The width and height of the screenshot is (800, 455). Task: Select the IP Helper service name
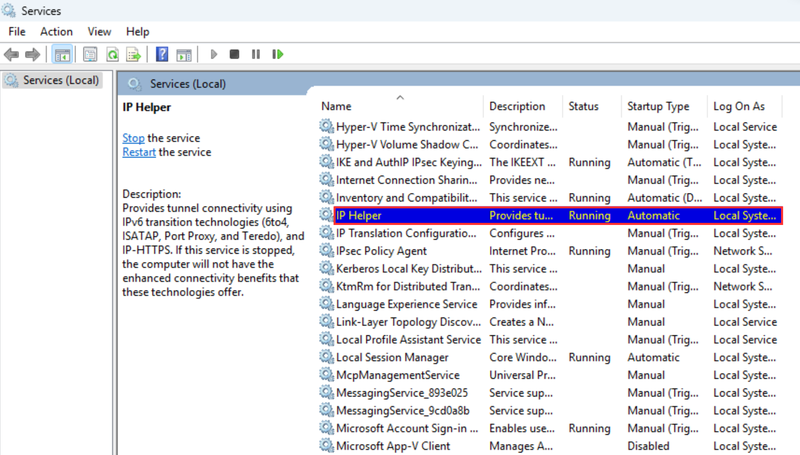359,215
